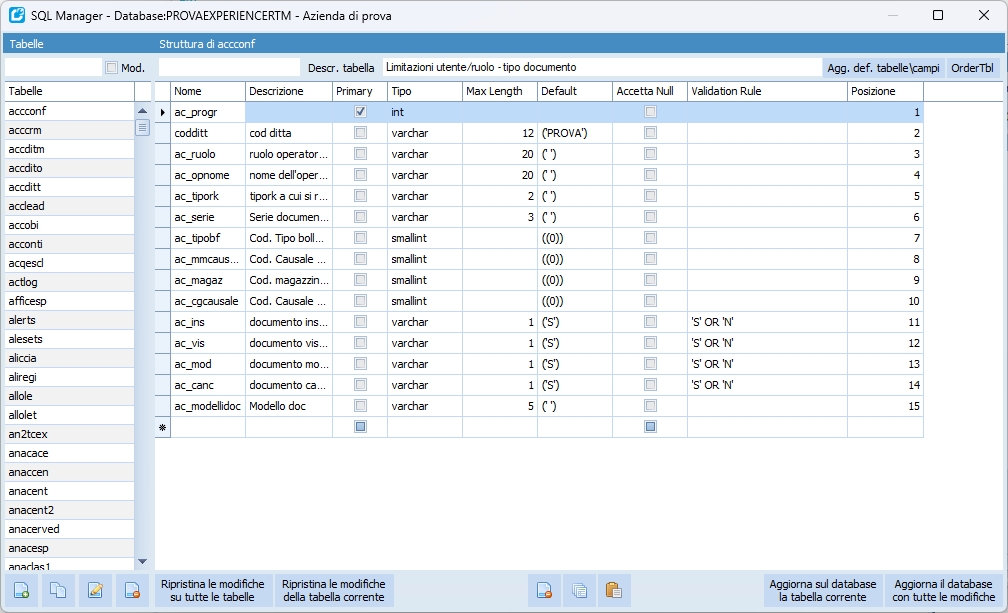This screenshot has width=1008, height=613.
Task: Toggle the Mod. checkbox
Action: click(112, 67)
